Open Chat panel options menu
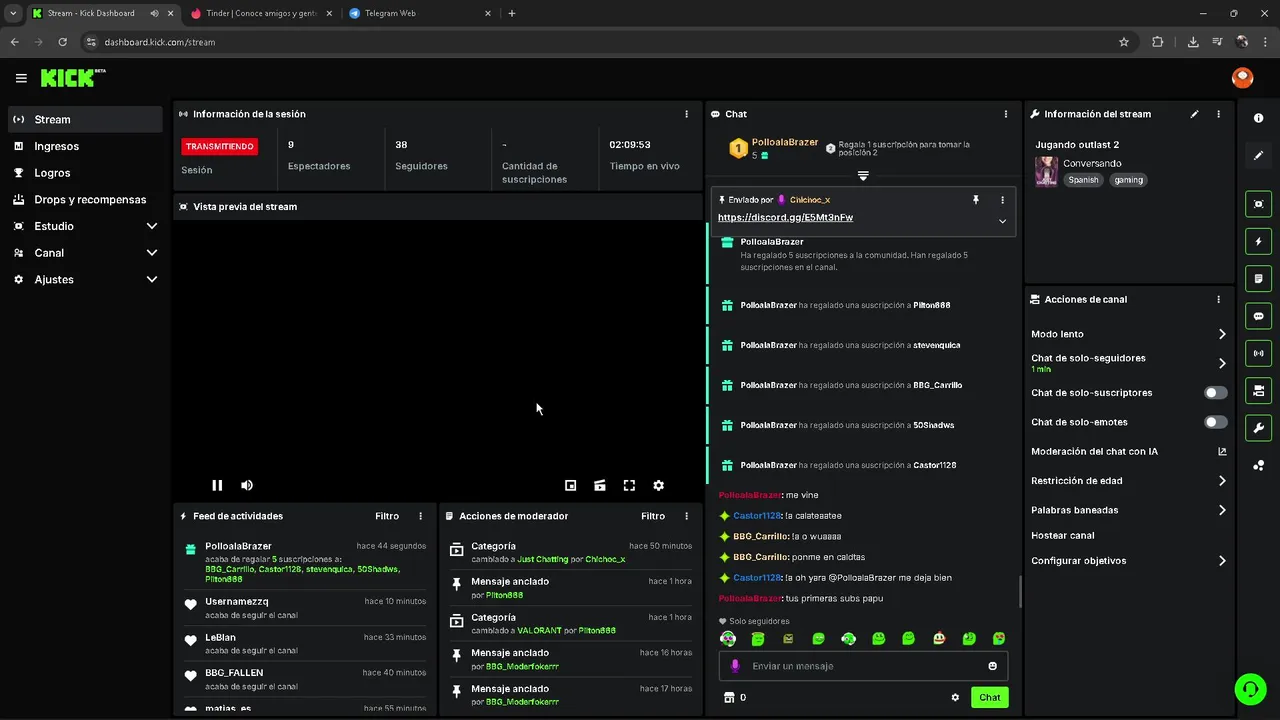The height and width of the screenshot is (720, 1280). coord(1006,114)
